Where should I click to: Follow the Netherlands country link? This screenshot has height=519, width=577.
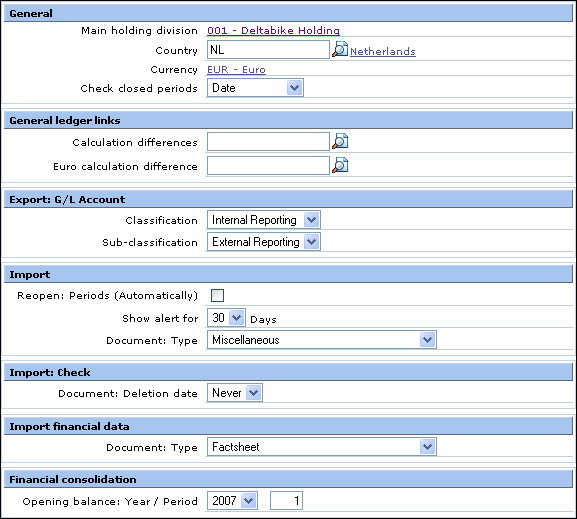(383, 52)
